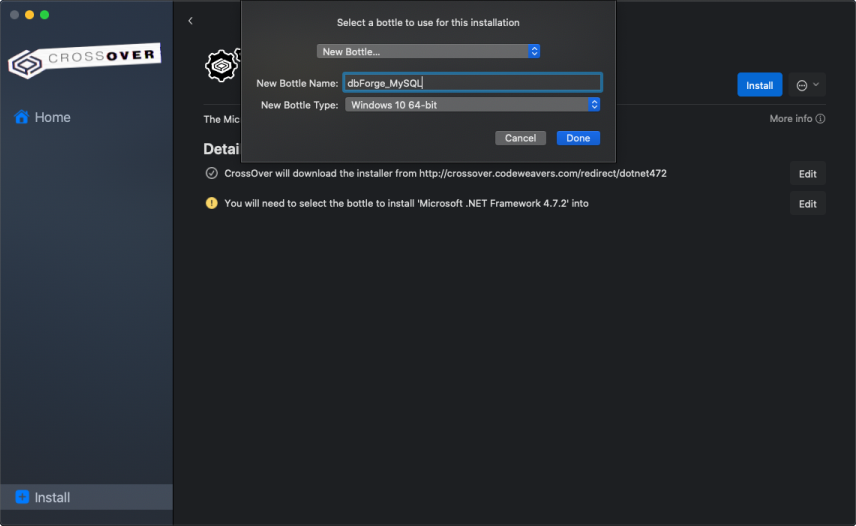Close the CrossOver window
Viewport: 856px width, 526px height.
click(x=14, y=15)
